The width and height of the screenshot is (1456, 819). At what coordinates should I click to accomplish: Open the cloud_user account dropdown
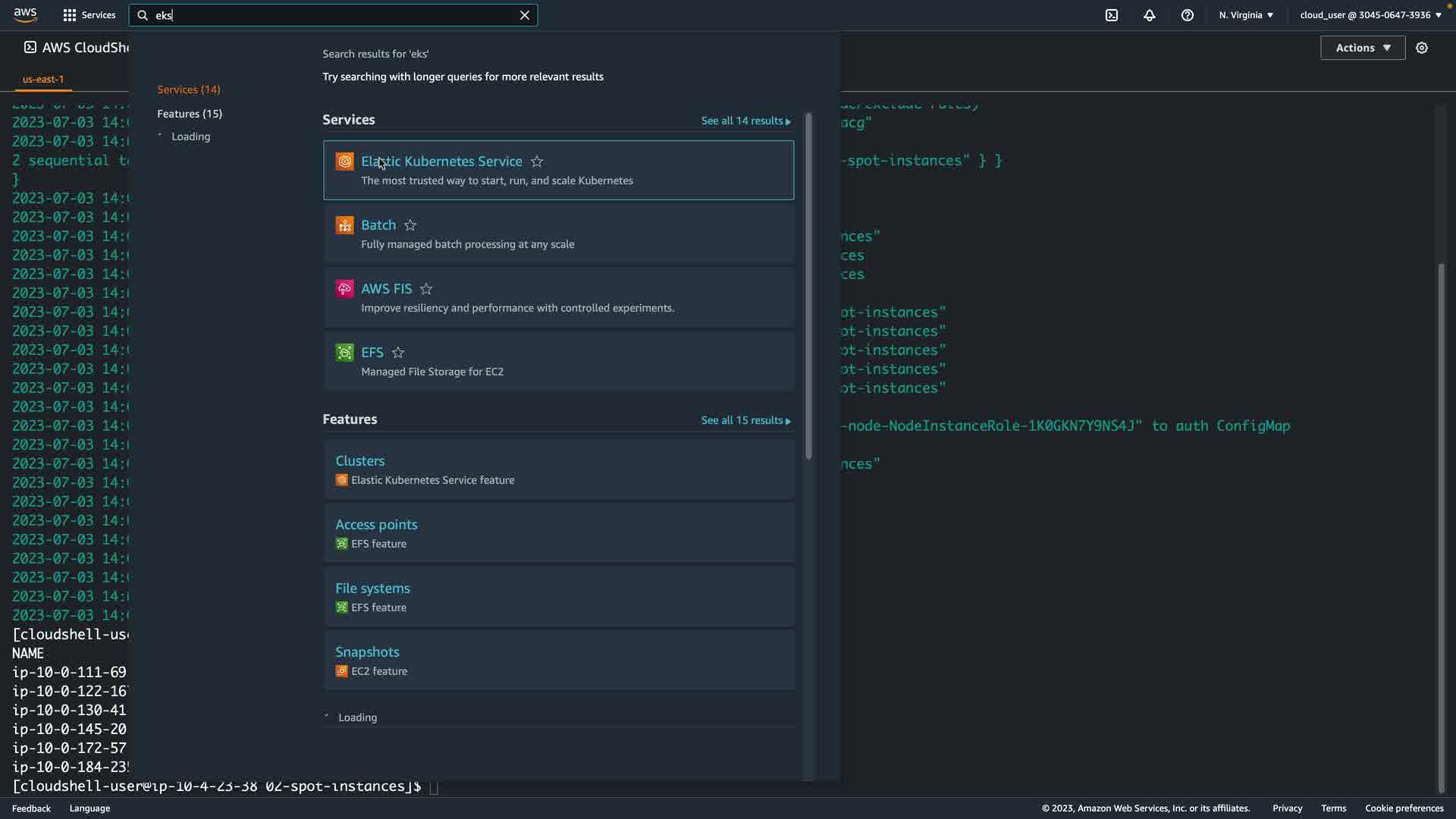(1370, 15)
